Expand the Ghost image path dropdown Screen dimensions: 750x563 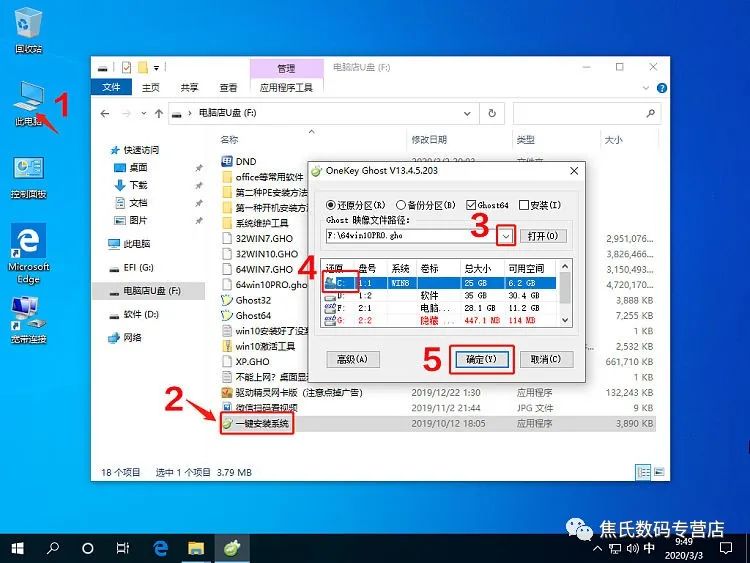(506, 236)
